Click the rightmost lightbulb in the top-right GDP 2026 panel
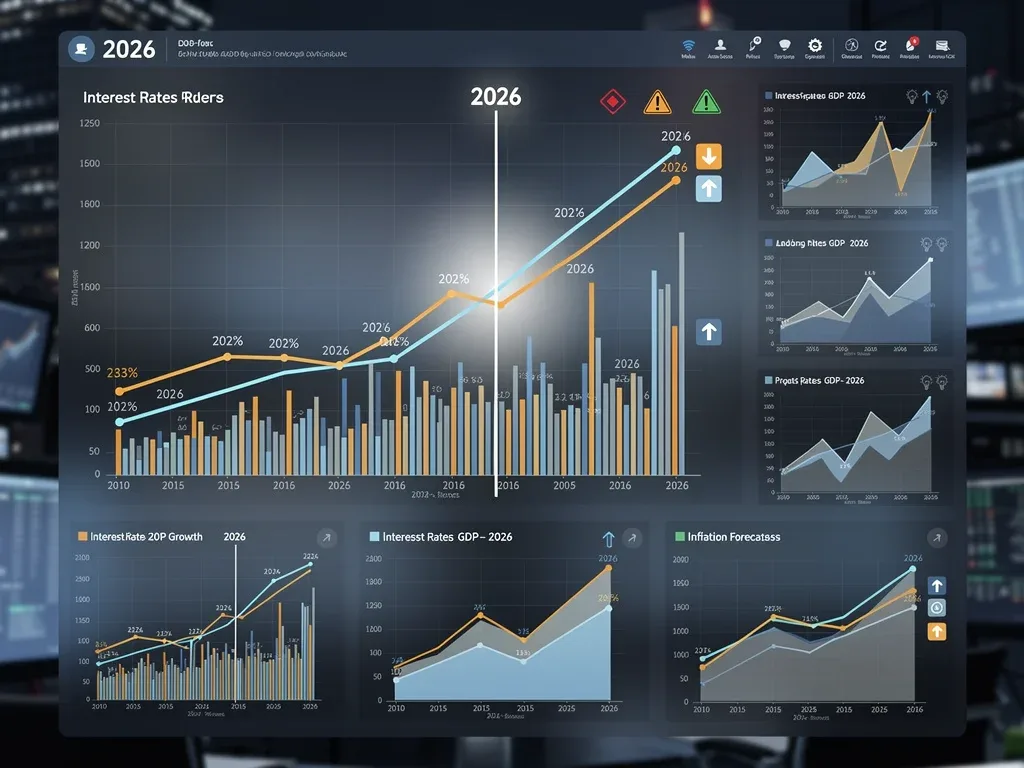The width and height of the screenshot is (1024, 768). coord(942,97)
